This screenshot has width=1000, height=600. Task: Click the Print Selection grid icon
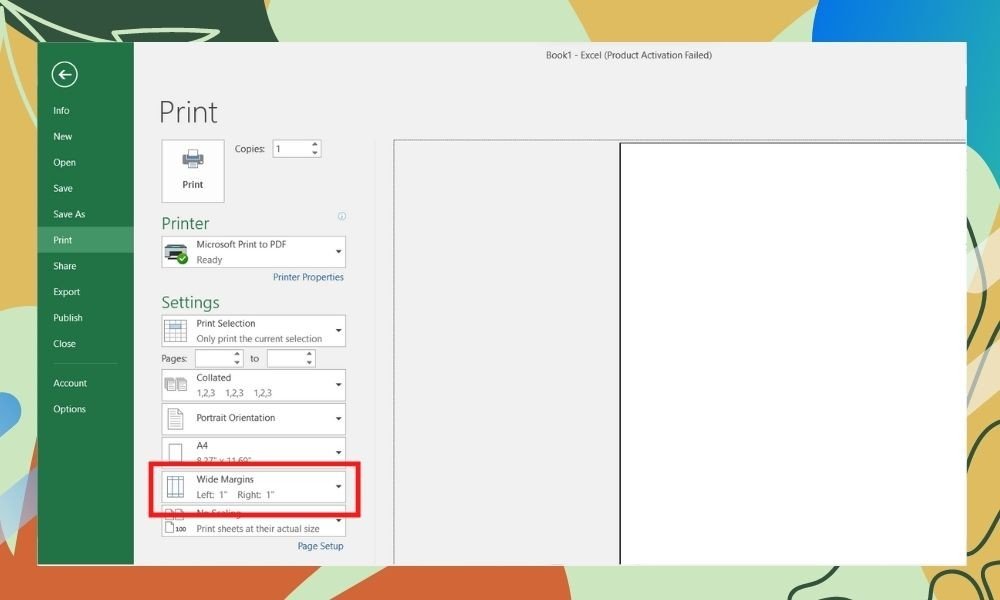point(176,331)
